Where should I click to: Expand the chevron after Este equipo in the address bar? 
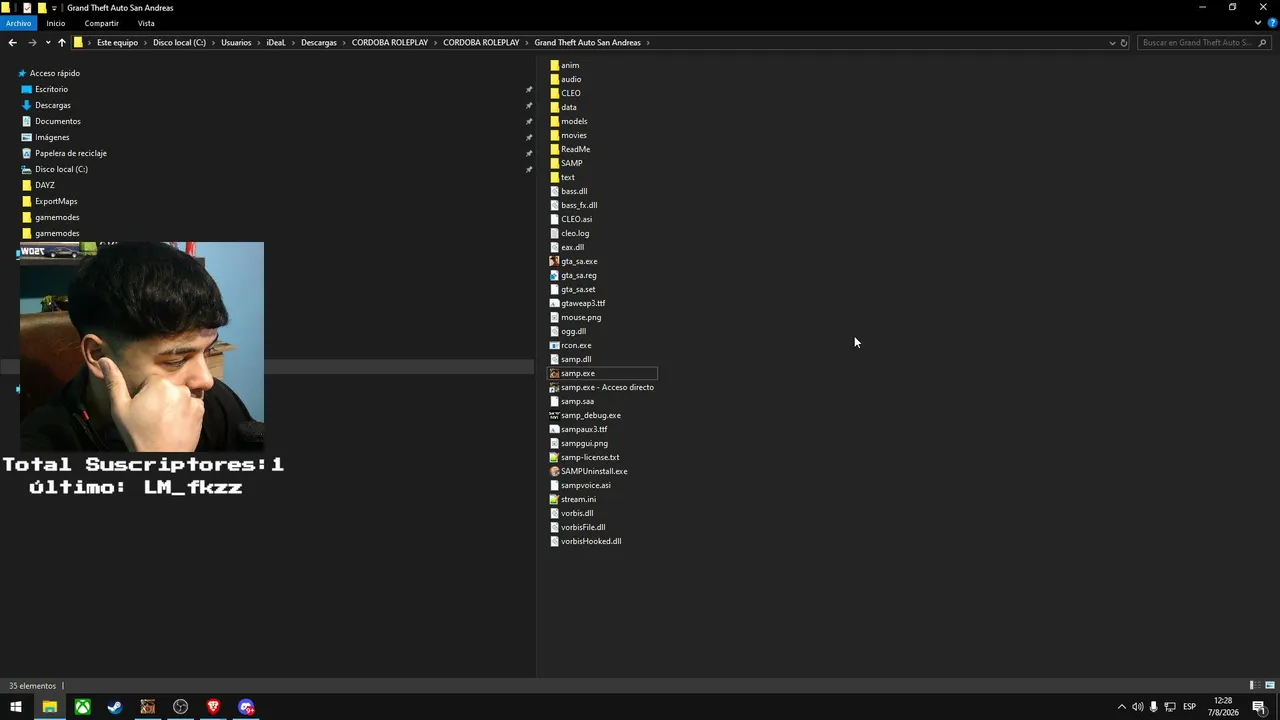pyautogui.click(x=145, y=43)
